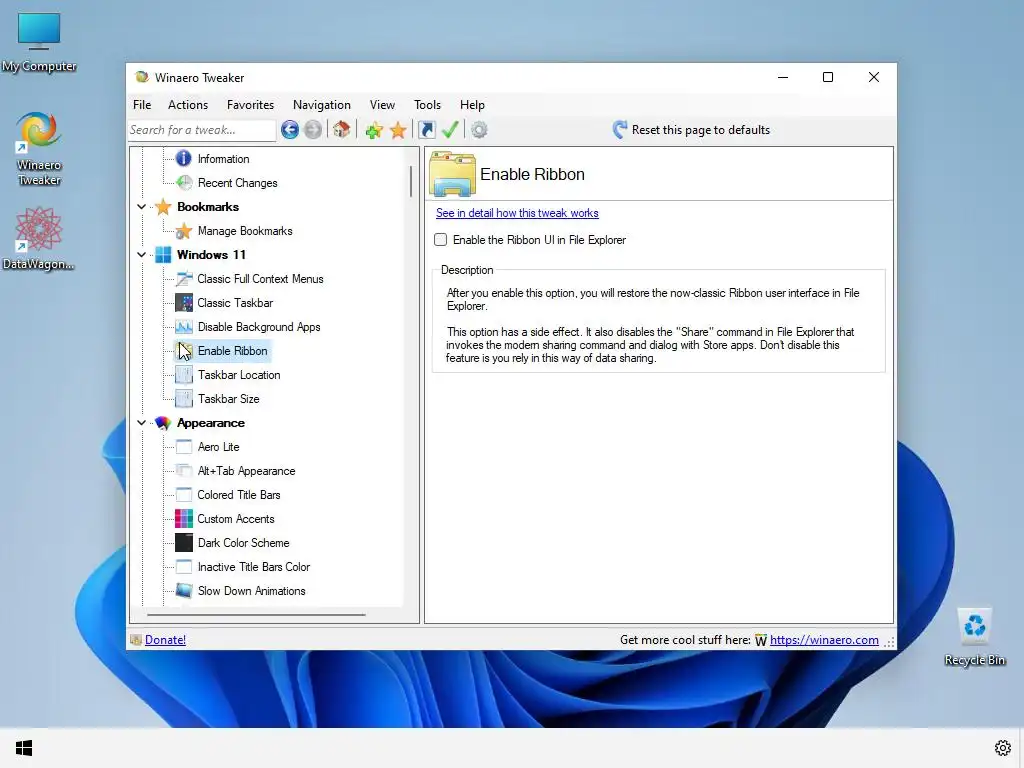Open settings gear in toolbar
Screen dimensions: 1024x768
click(479, 130)
